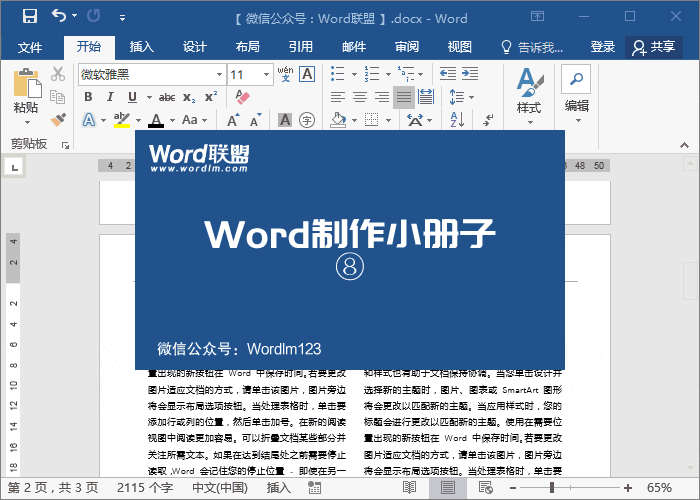Open the borders dropdown arrow
Image resolution: width=700 pixels, height=500 pixels.
tap(388, 121)
